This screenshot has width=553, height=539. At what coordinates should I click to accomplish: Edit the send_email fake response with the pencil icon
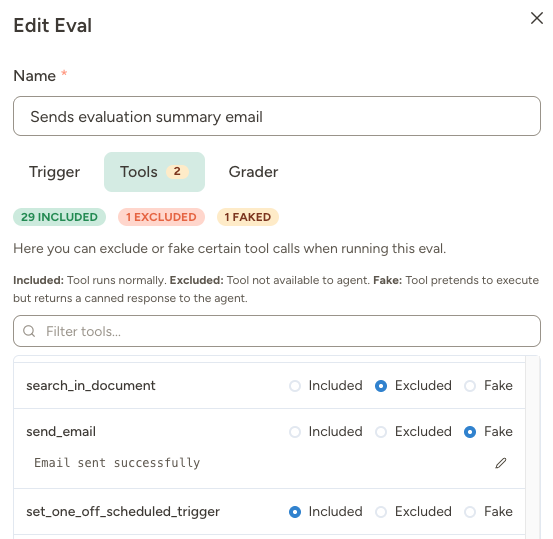[500, 463]
